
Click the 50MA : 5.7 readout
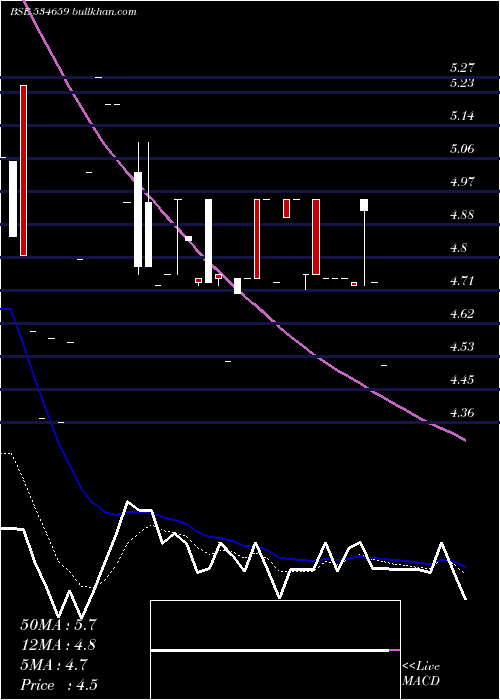[x=58, y=625]
